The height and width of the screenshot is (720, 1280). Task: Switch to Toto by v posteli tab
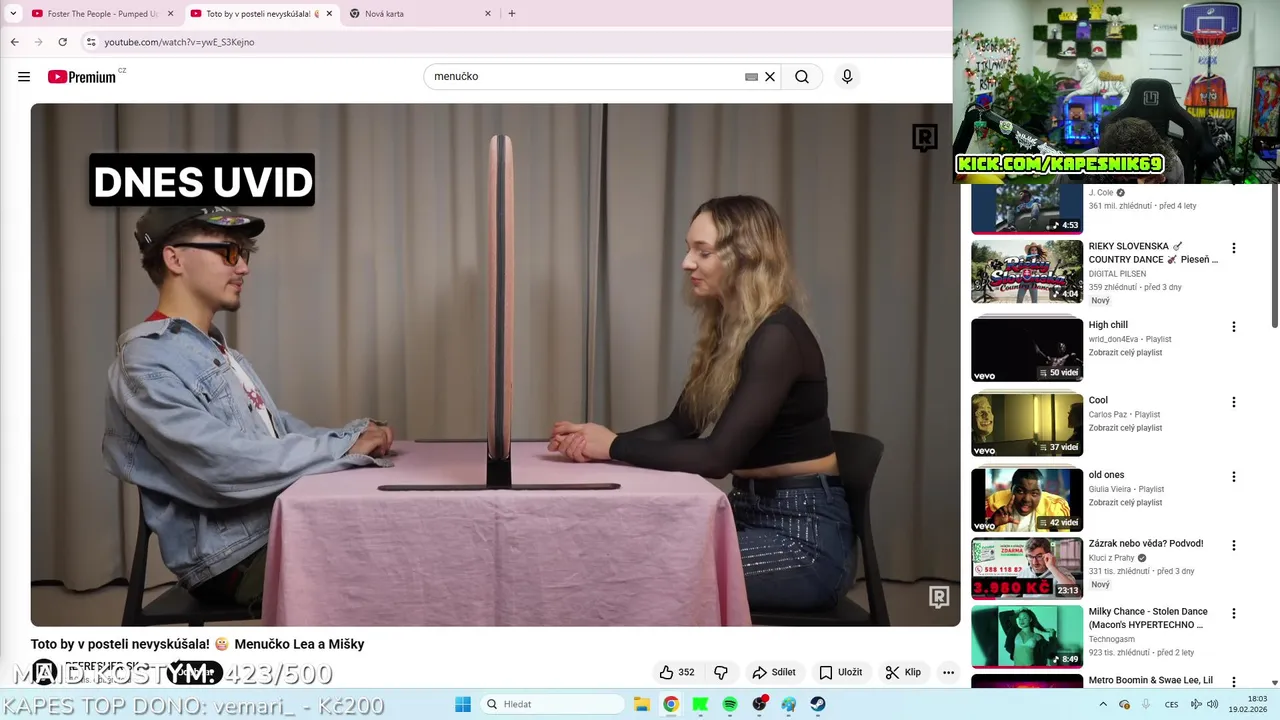click(262, 14)
